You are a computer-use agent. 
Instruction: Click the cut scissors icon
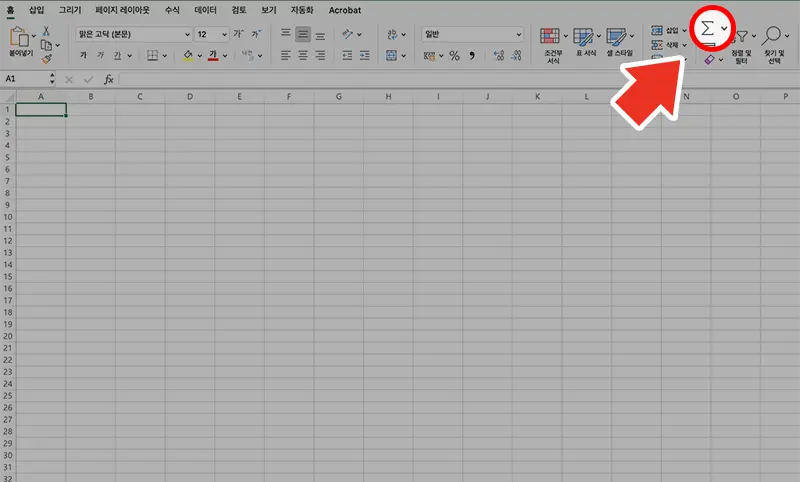point(46,31)
